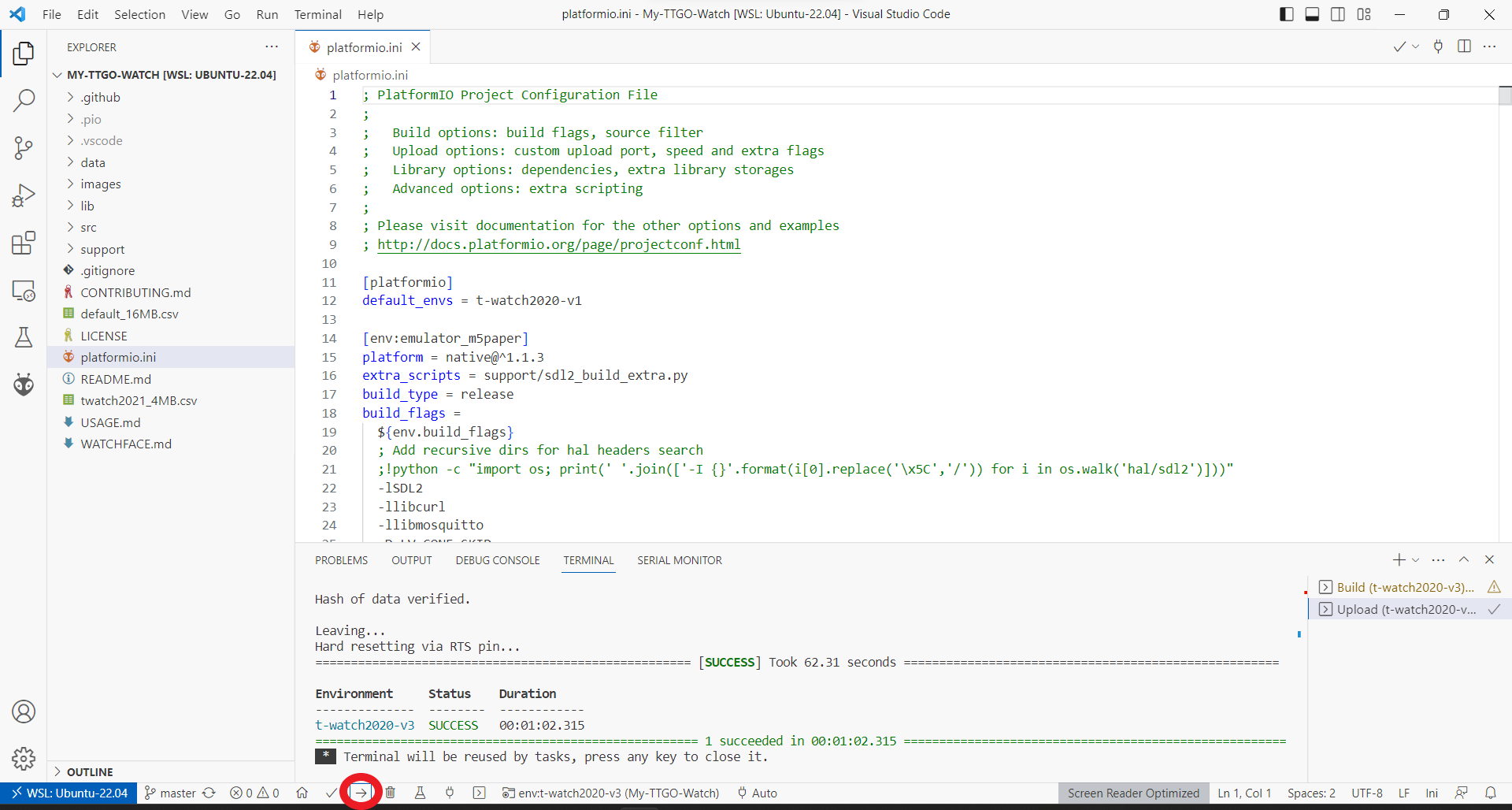1512x810 pixels.
Task: Open the Serial Monitor plug icon
Action: tap(450, 793)
